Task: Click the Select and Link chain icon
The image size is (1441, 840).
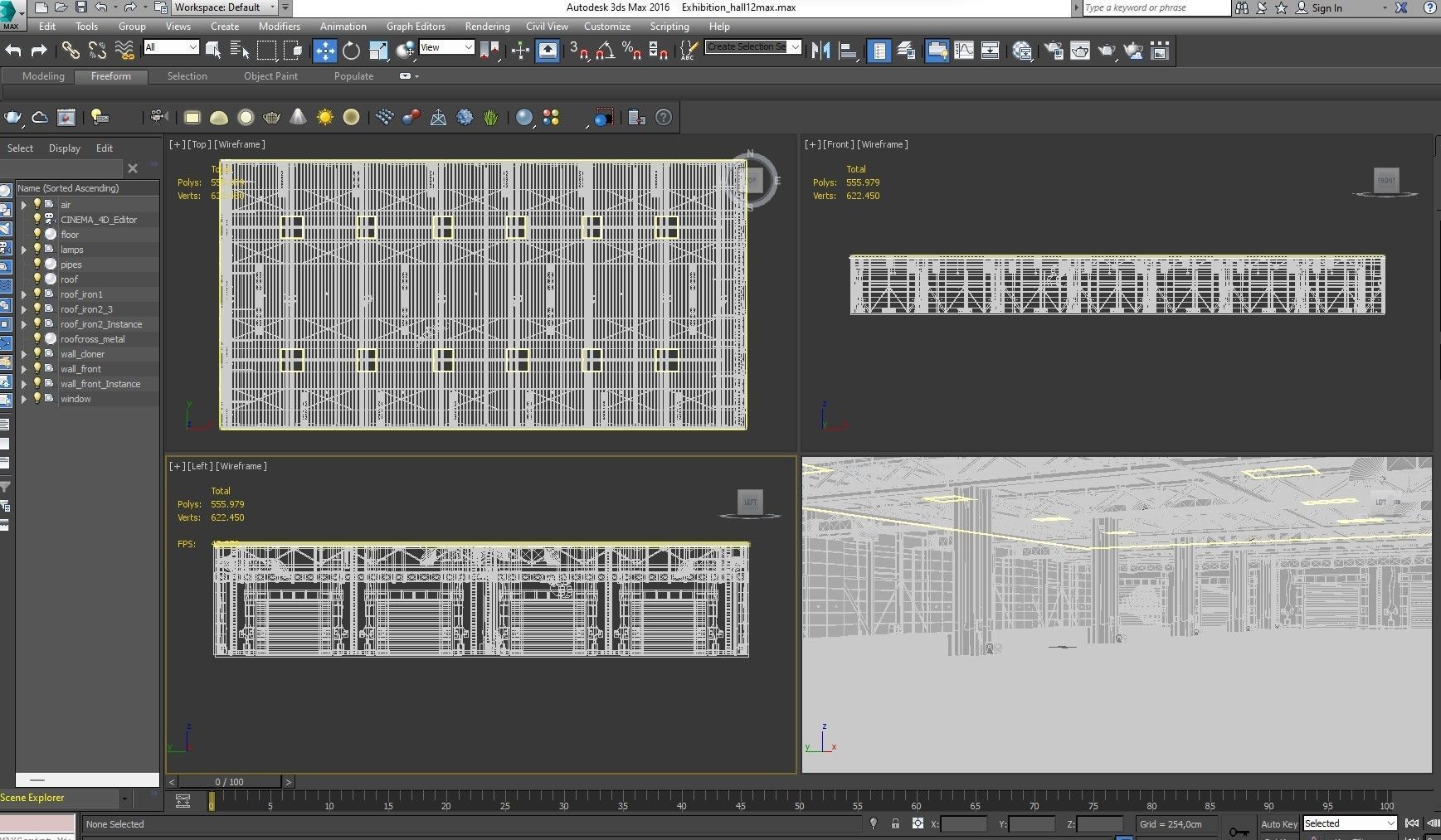Action: click(71, 51)
